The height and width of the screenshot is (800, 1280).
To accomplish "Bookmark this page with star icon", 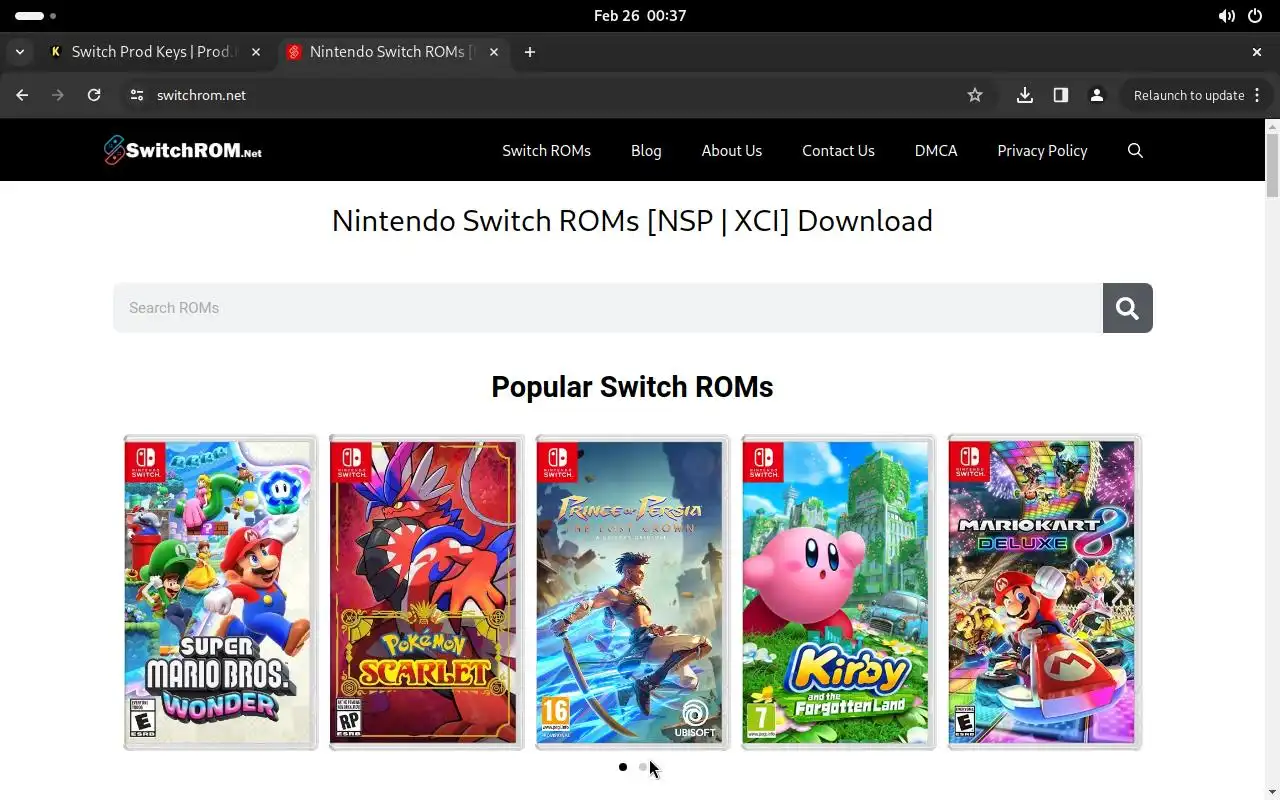I will coord(975,95).
